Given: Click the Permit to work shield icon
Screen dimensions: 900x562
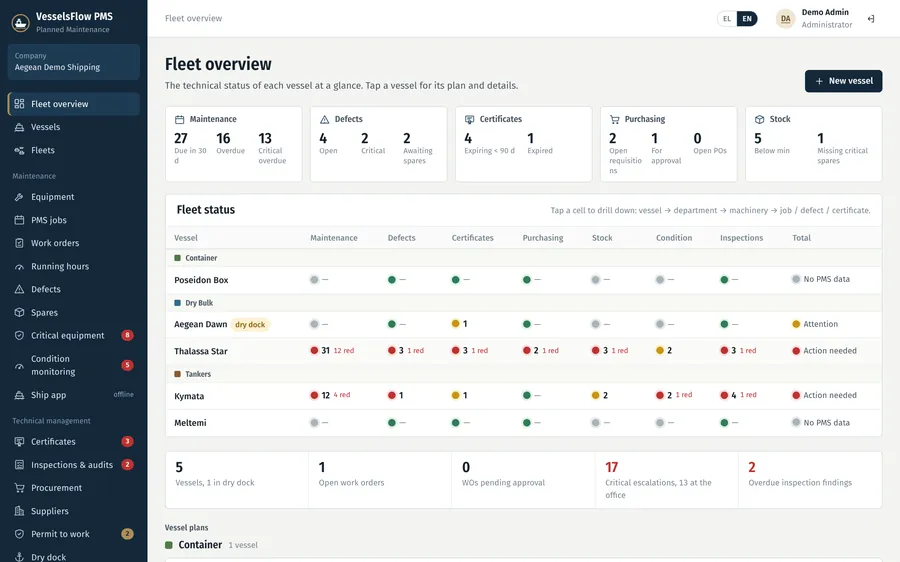Looking at the screenshot, I should point(20,534).
